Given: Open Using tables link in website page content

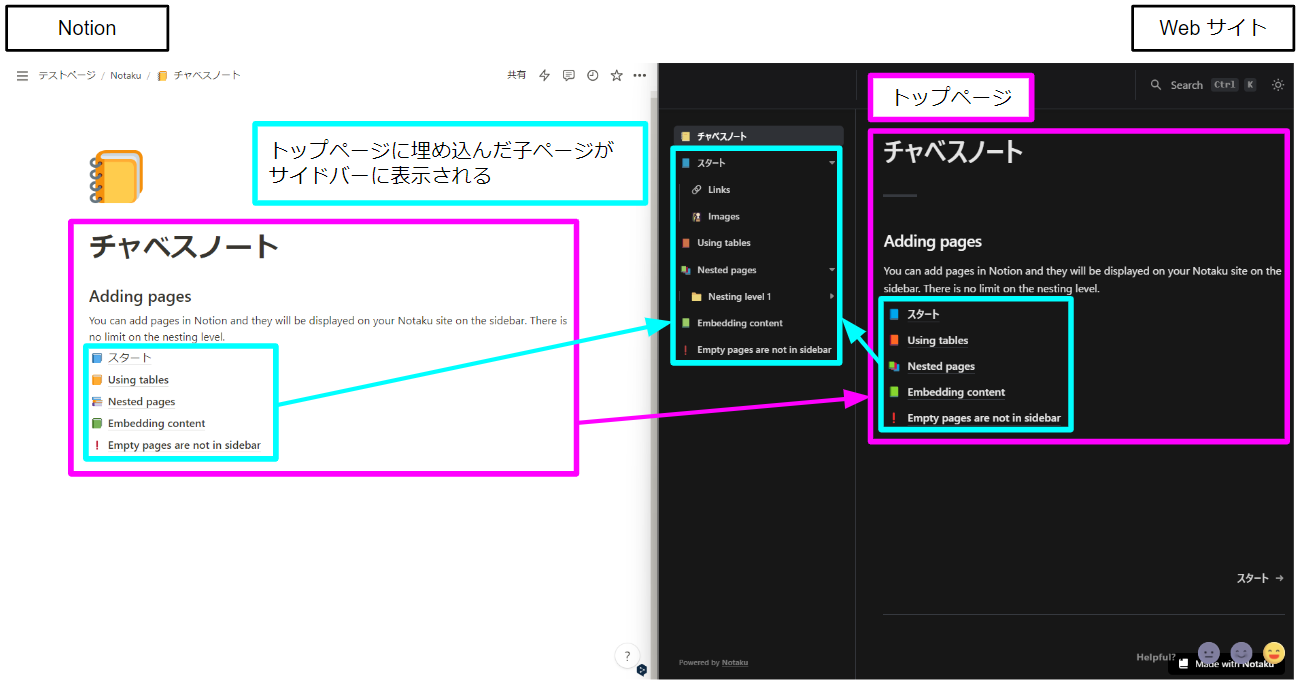Looking at the screenshot, I should (x=928, y=341).
